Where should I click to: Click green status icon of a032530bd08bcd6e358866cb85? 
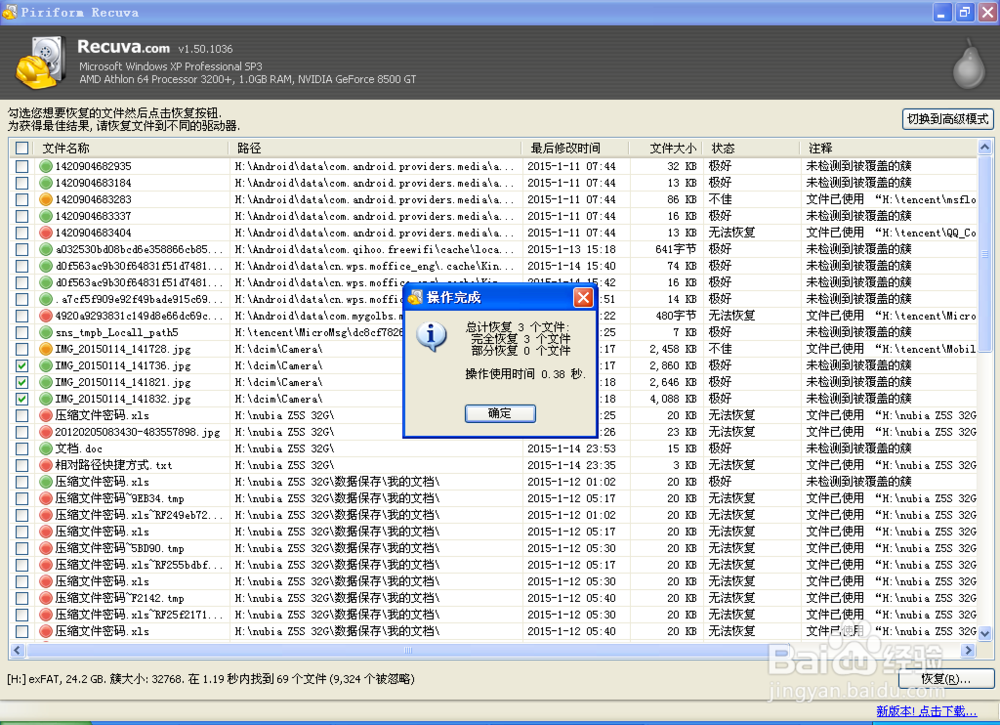[x=45, y=249]
